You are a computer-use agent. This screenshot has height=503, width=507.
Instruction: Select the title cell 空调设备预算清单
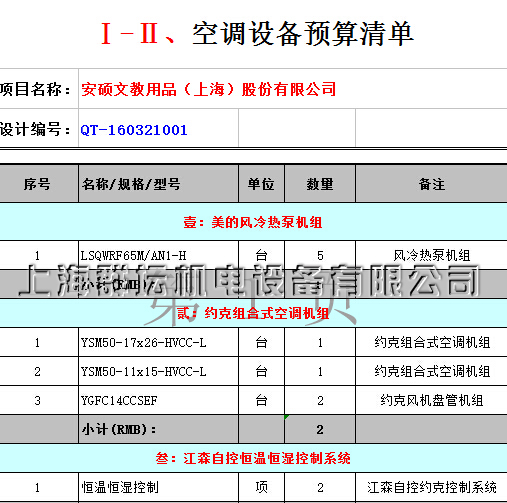click(x=303, y=33)
